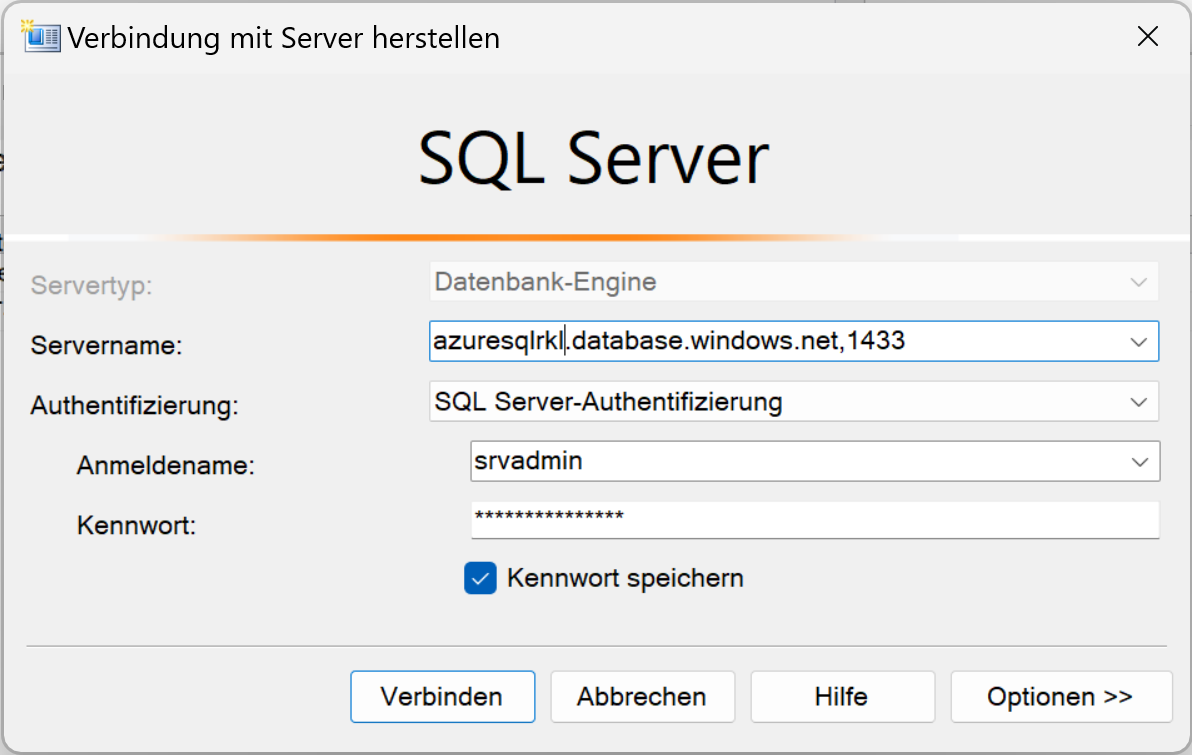Viewport: 1192px width, 755px height.
Task: Uncheck the Kennwort speichern checkbox
Action: pyautogui.click(x=480, y=578)
